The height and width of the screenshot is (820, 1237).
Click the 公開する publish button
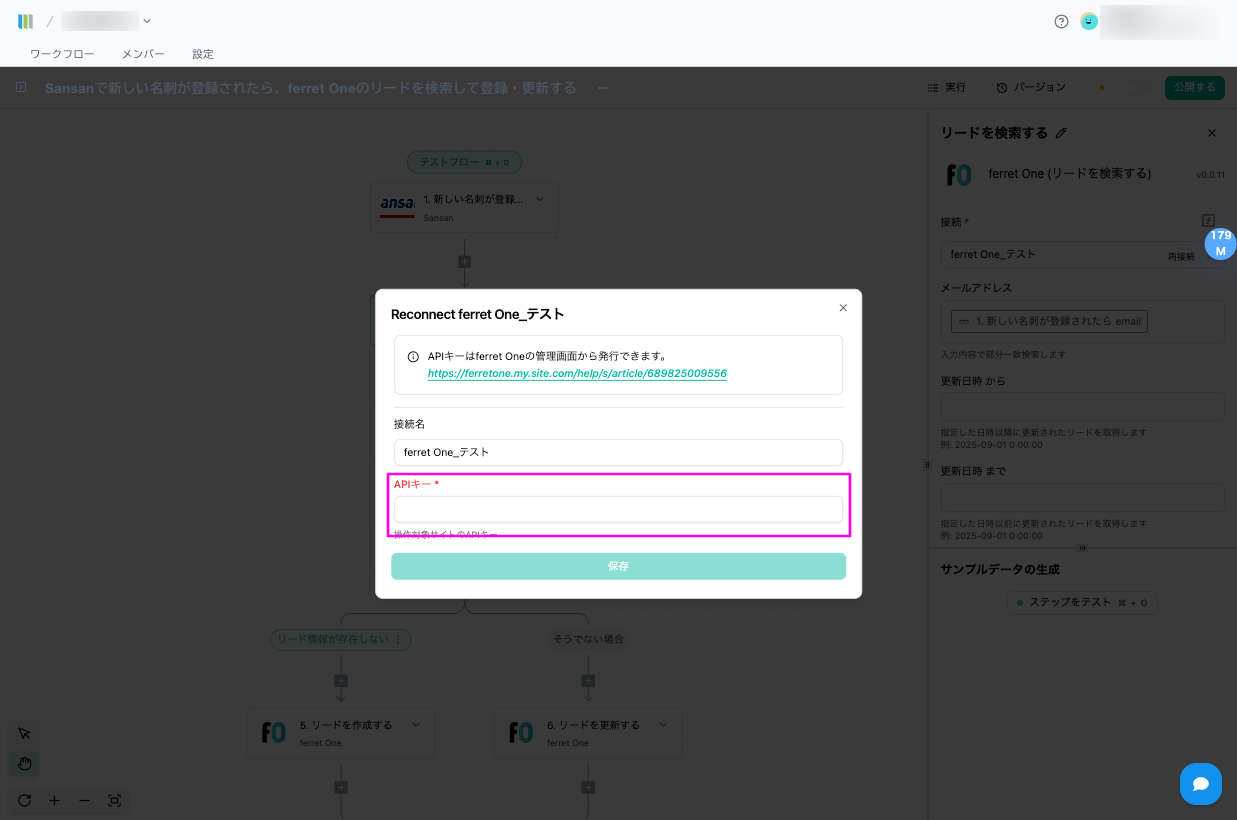click(x=1195, y=87)
